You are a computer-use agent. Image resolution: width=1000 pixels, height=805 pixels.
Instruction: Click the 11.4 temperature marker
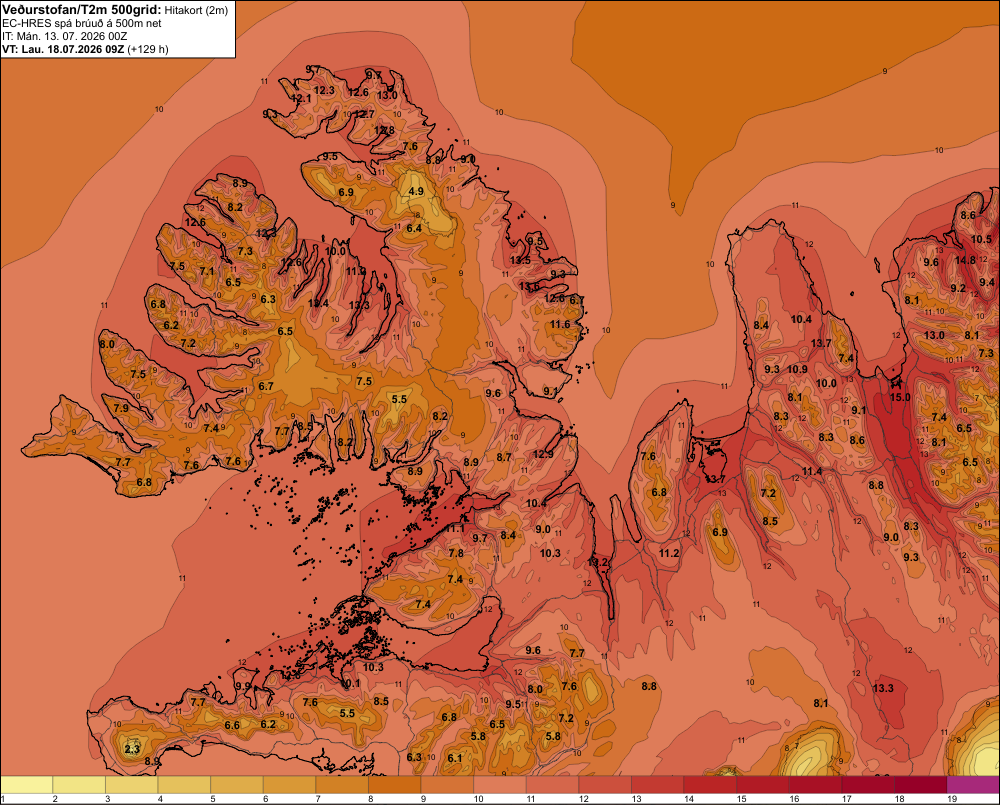point(812,471)
